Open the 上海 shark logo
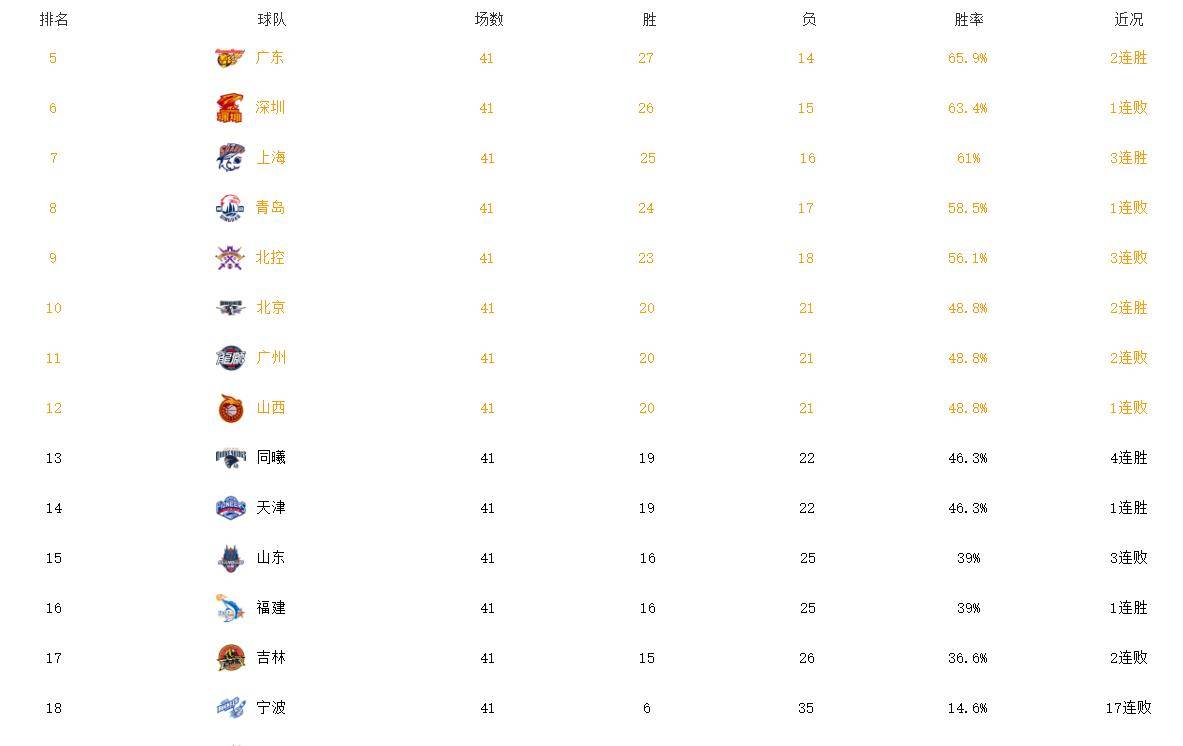The height and width of the screenshot is (746, 1183). (230, 158)
